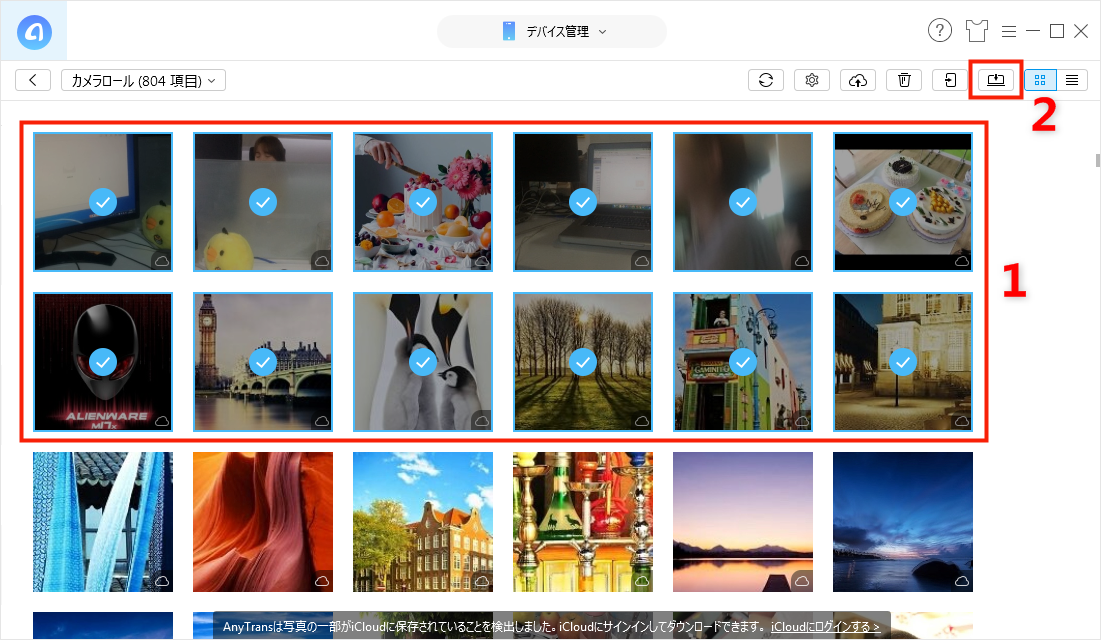The image size is (1101, 640).
Task: Click cloud icon on sunset lake photo
Action: (802, 581)
